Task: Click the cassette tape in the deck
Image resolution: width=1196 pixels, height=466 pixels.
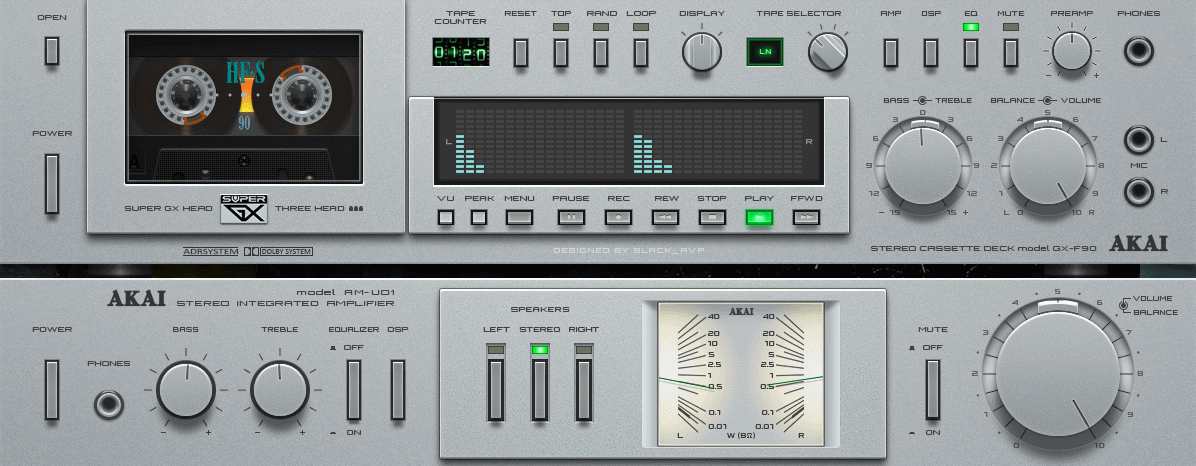Action: pyautogui.click(x=243, y=108)
